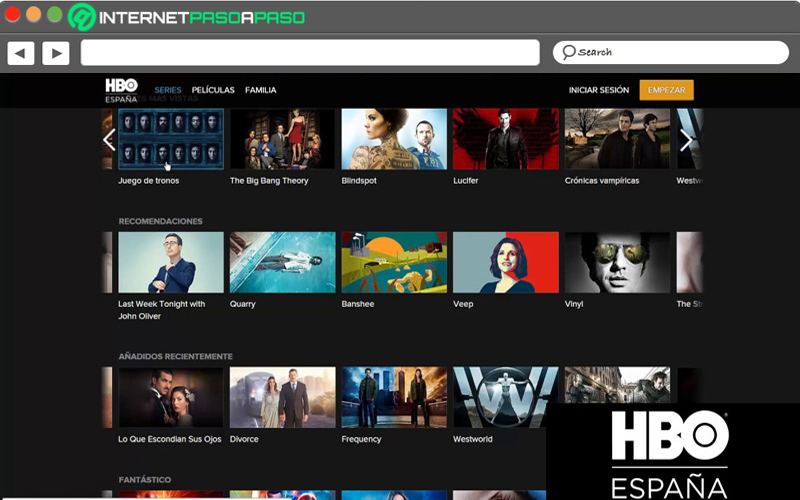Click the green macOS window button
This screenshot has width=800, height=500.
(55, 14)
